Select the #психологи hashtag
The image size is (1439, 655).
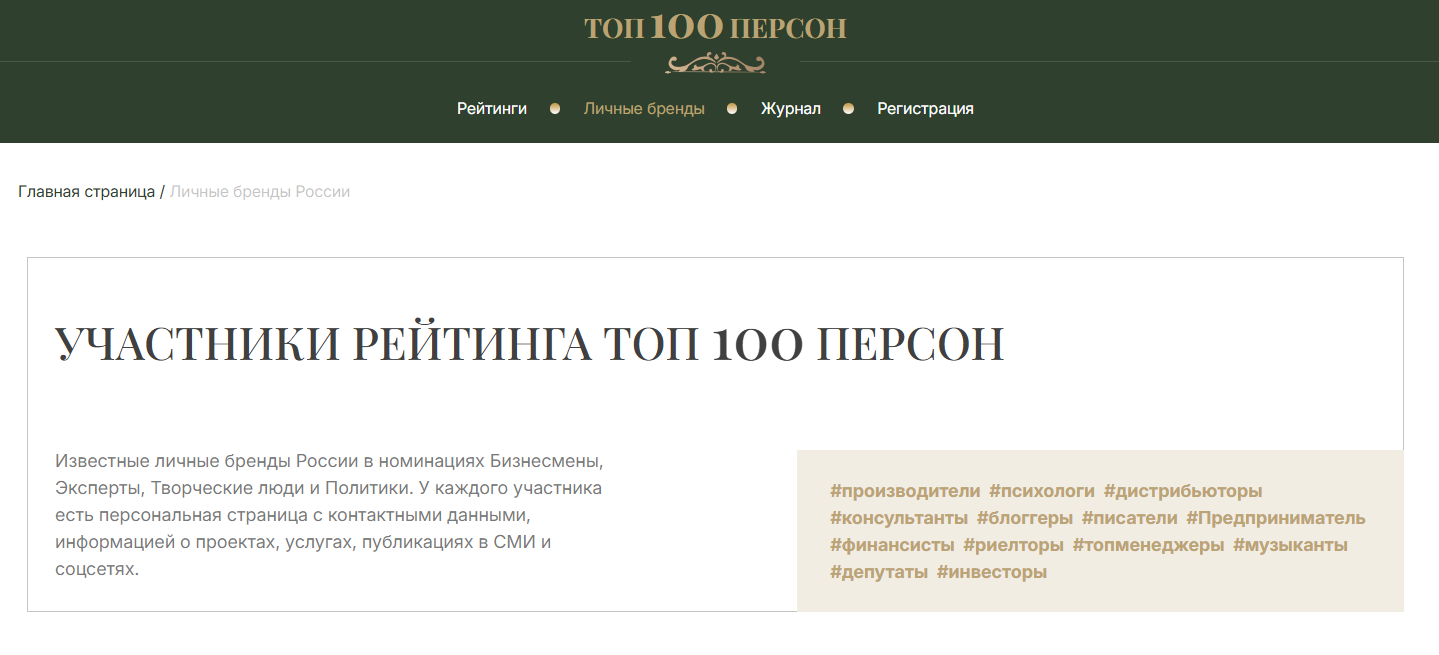(x=1042, y=491)
